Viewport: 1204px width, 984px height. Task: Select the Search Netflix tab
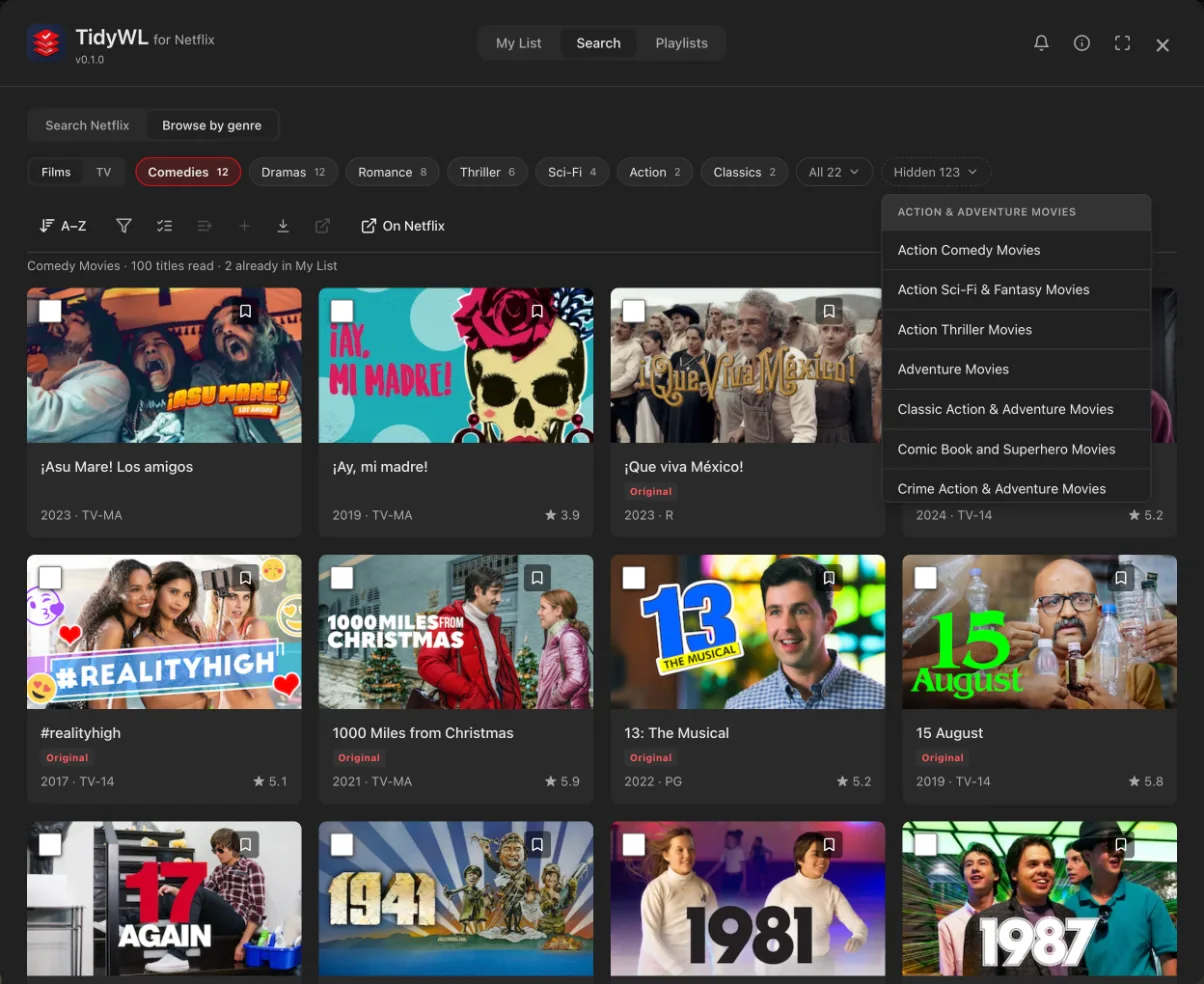point(87,125)
